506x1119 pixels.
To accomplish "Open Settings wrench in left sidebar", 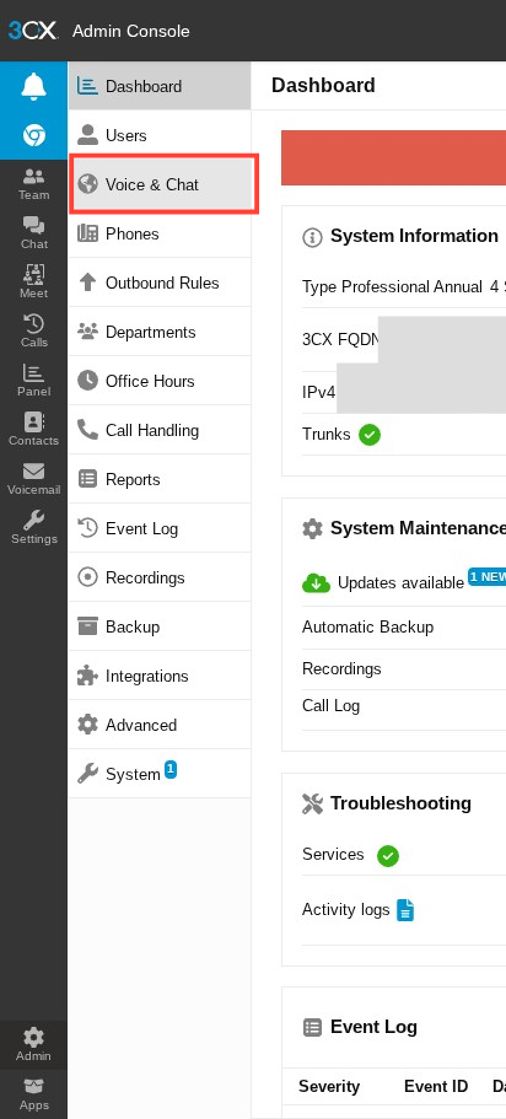I will [34, 528].
